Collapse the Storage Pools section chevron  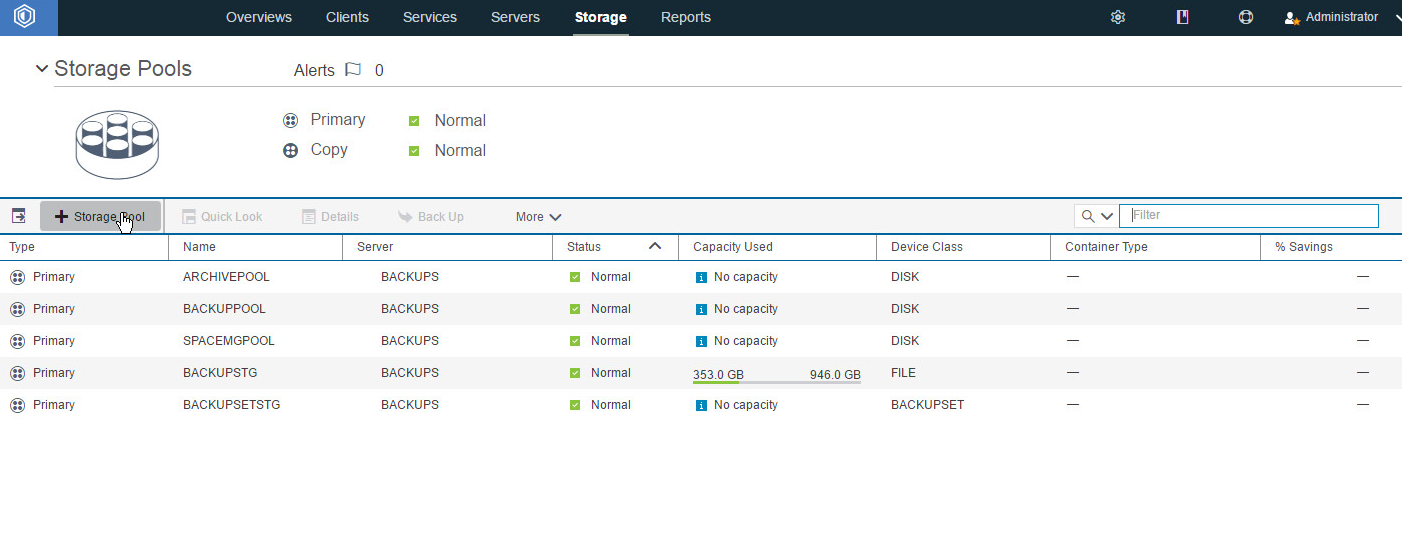pyautogui.click(x=41, y=69)
